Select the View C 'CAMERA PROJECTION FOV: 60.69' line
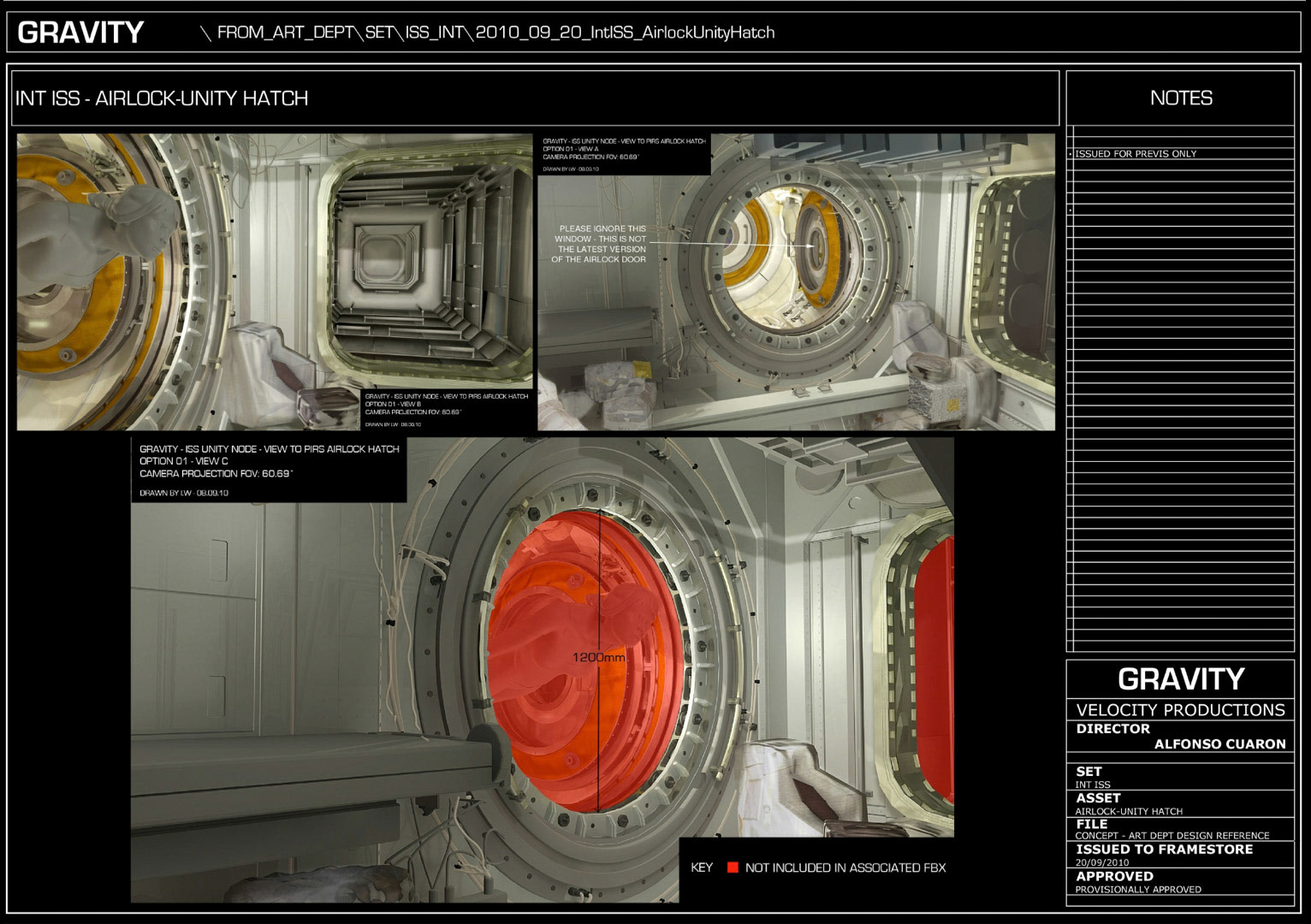The image size is (1311, 924). (x=217, y=473)
